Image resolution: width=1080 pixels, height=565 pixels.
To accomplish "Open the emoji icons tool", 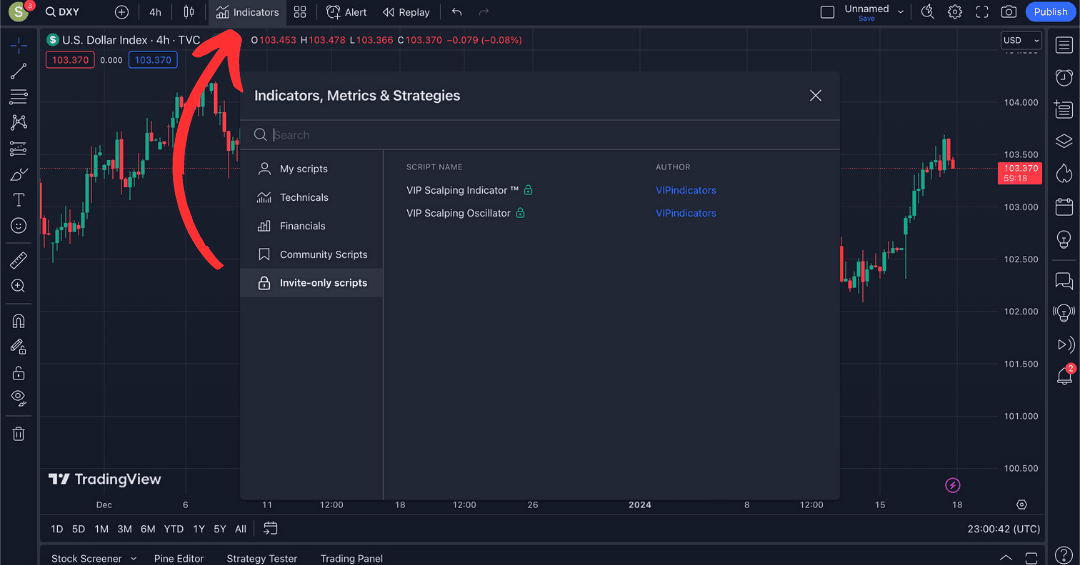I will point(19,225).
